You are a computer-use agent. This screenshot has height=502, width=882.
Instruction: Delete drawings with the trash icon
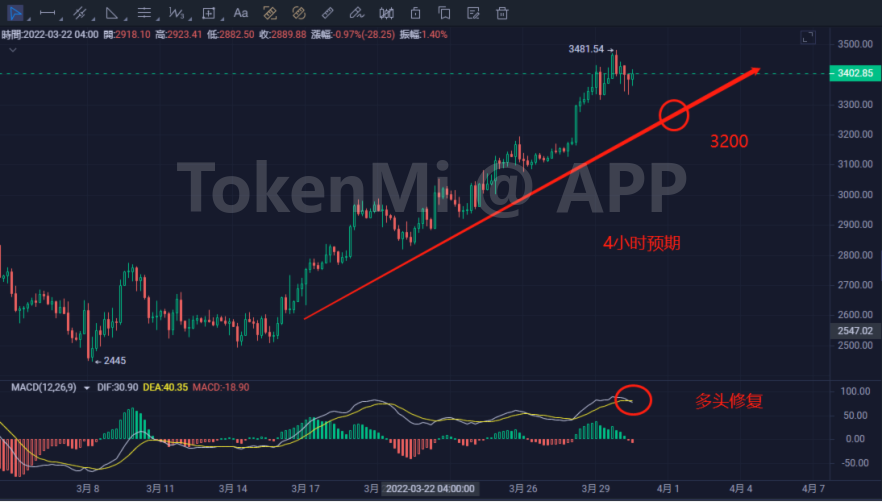502,12
